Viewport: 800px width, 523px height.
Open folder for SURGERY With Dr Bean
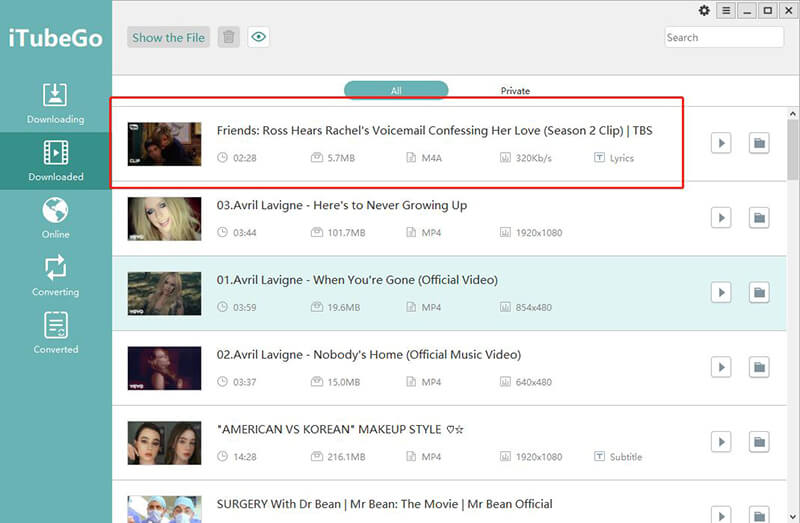pos(759,514)
